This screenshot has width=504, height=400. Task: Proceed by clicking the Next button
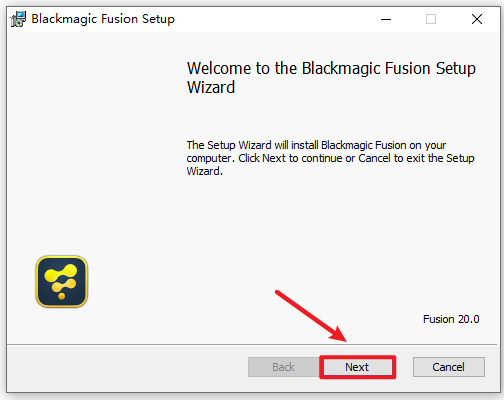click(357, 367)
